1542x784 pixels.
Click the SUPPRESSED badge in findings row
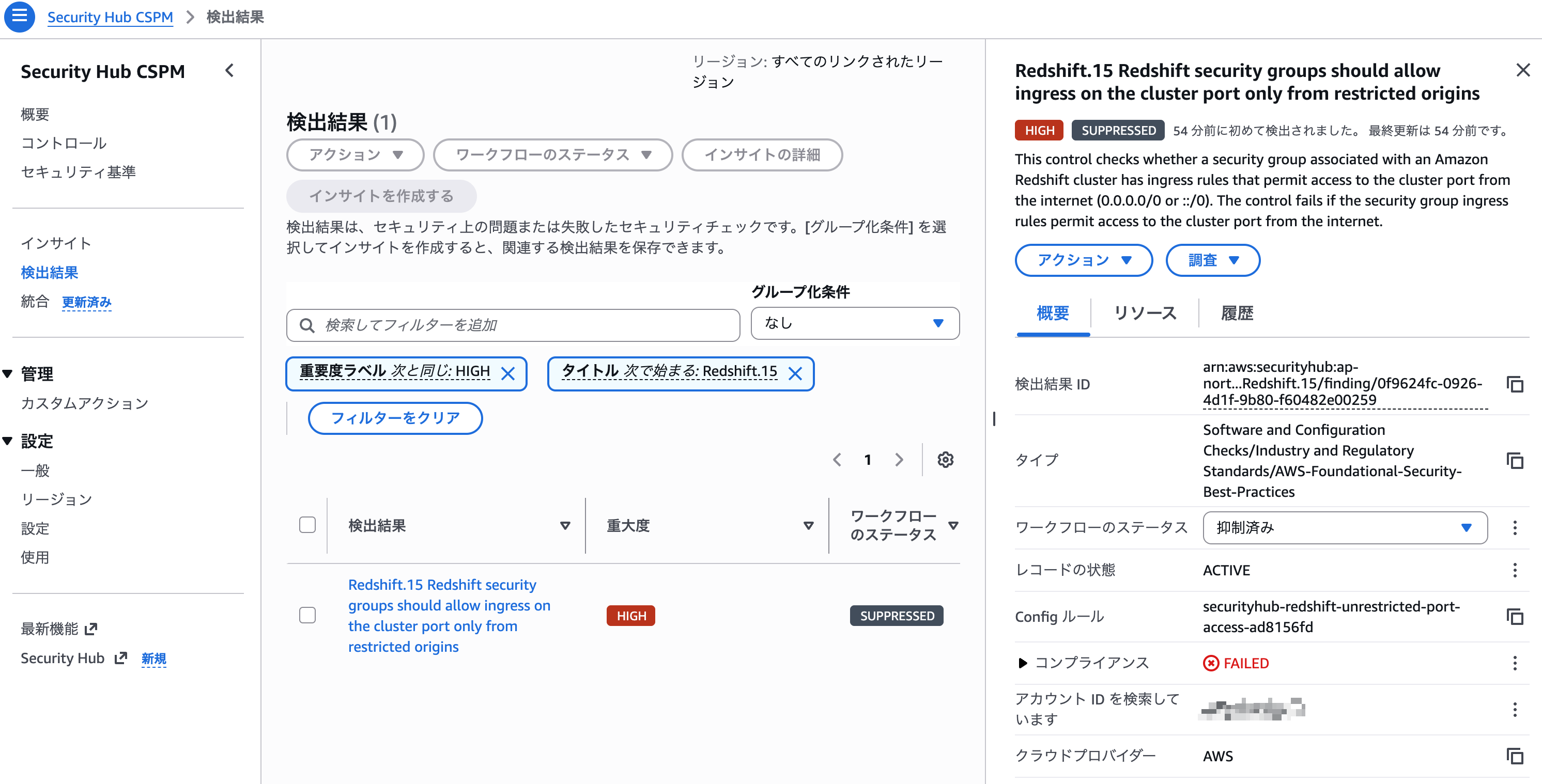897,616
